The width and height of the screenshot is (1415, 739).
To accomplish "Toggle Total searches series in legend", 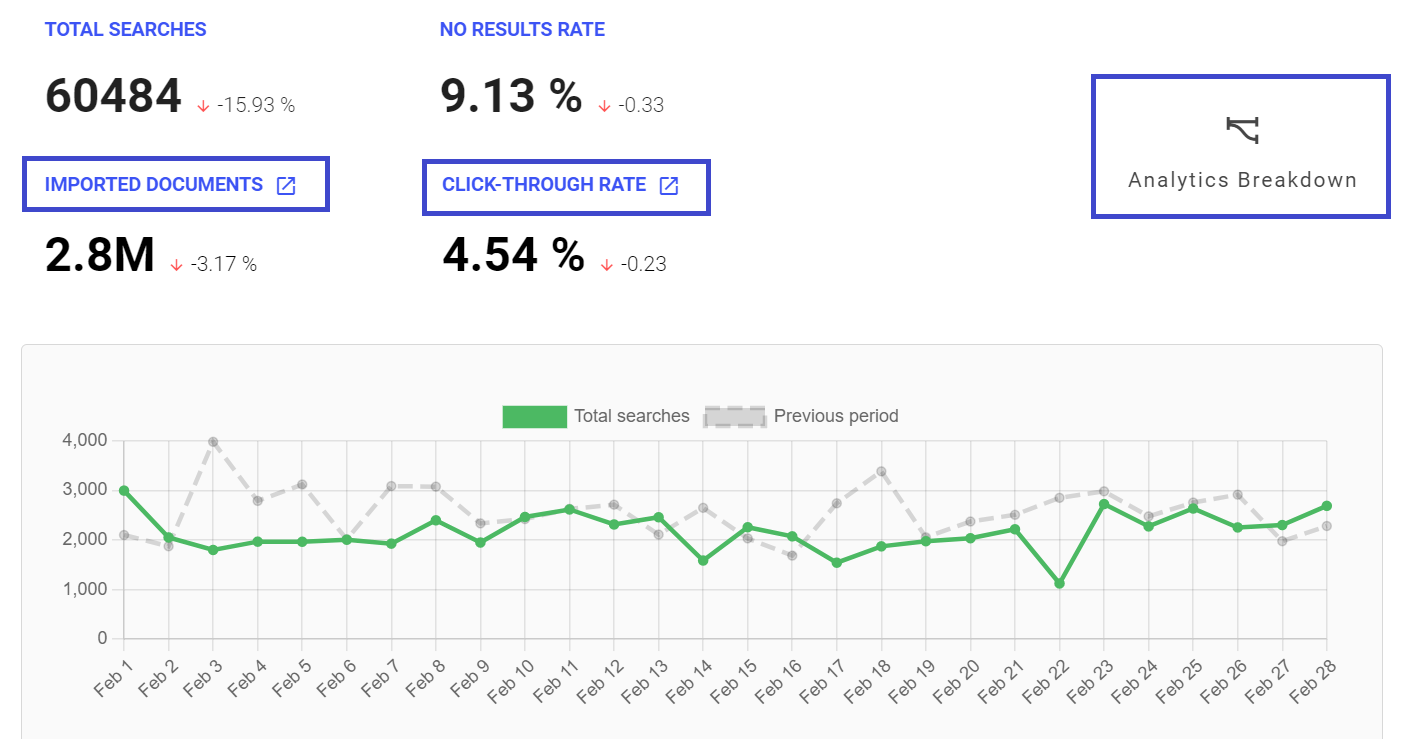I will click(x=596, y=416).
